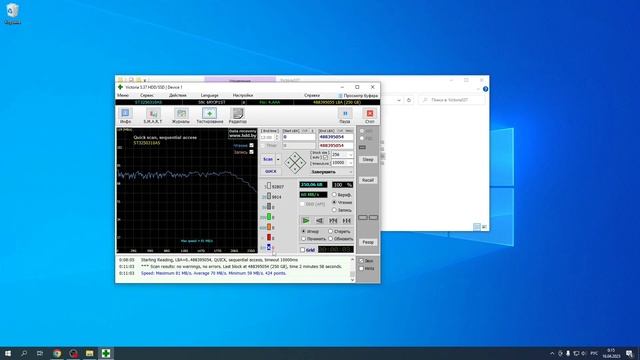Open the S.M.A.R.T. toolbar icon
Screen dimensions: 640x360
tap(153, 116)
